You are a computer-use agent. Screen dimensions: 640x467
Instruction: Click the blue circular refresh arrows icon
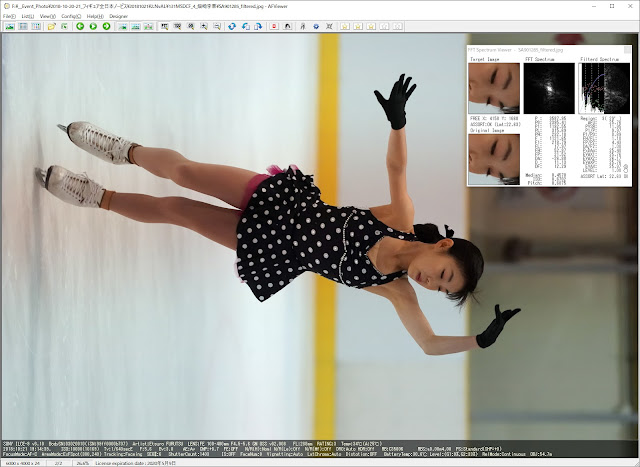point(232,26)
